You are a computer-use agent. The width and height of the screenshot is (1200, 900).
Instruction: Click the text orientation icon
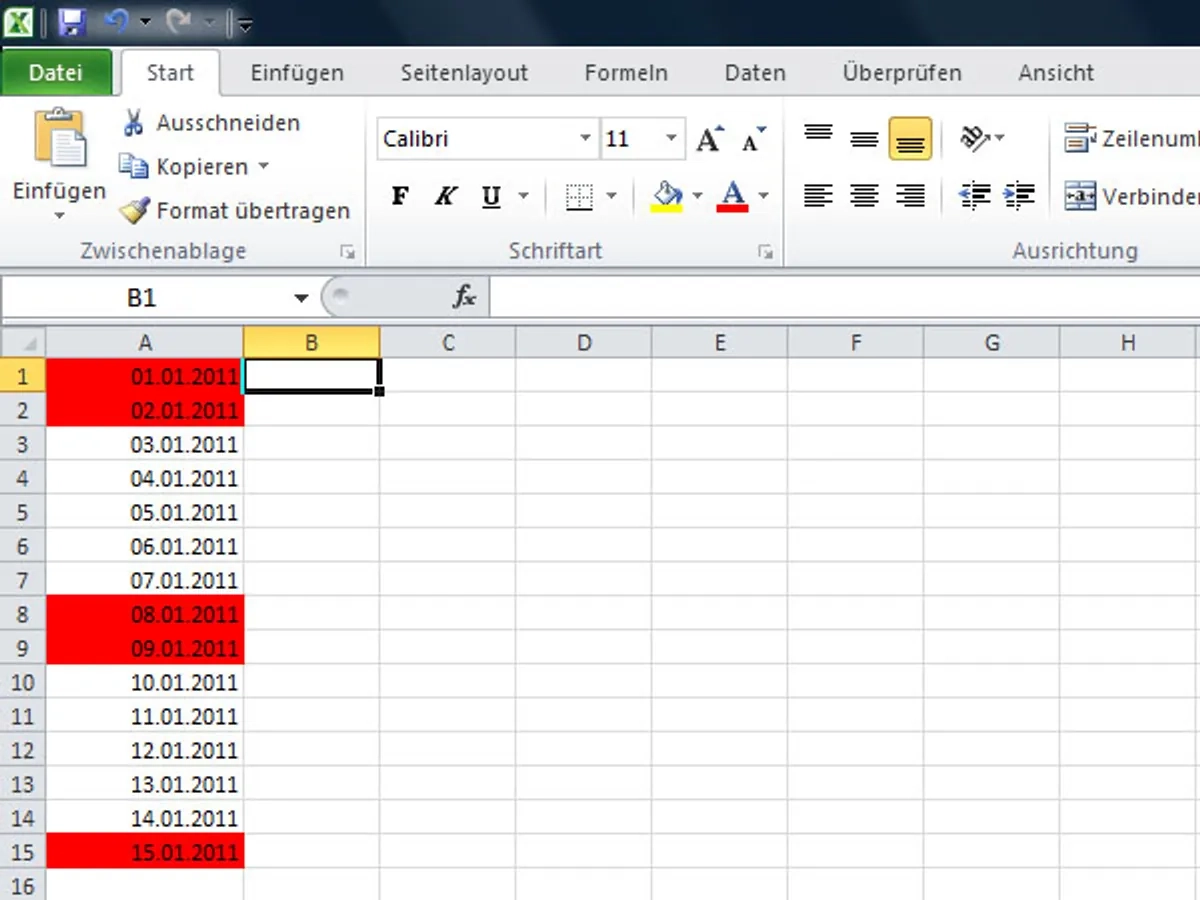[974, 138]
